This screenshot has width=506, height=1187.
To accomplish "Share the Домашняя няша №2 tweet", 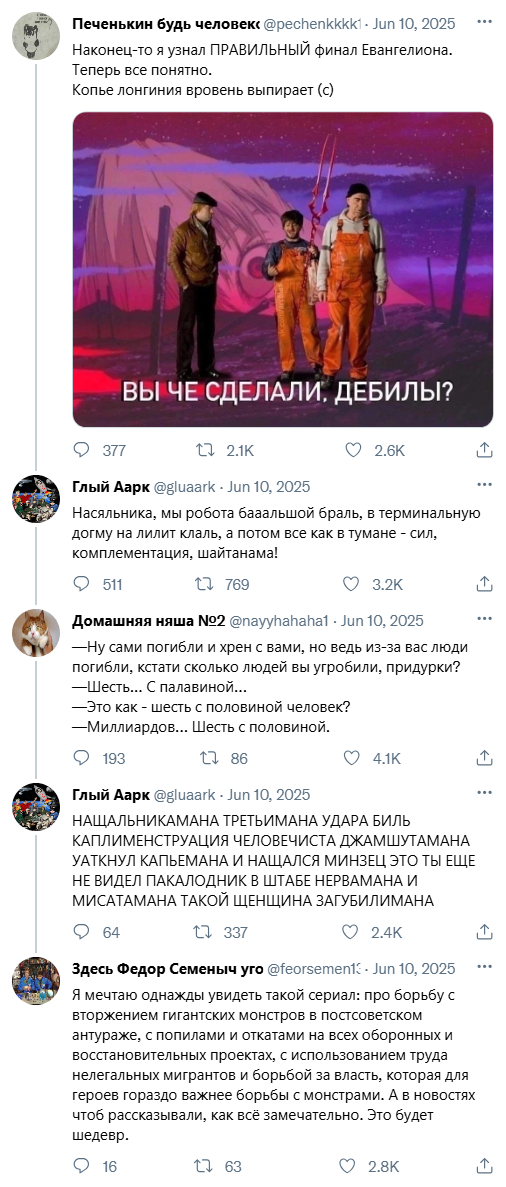I will tap(484, 758).
